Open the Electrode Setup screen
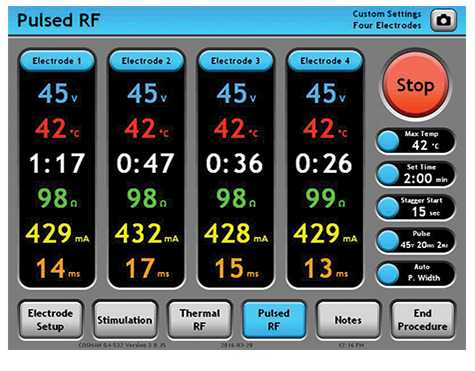The height and width of the screenshot is (371, 475). [50, 320]
